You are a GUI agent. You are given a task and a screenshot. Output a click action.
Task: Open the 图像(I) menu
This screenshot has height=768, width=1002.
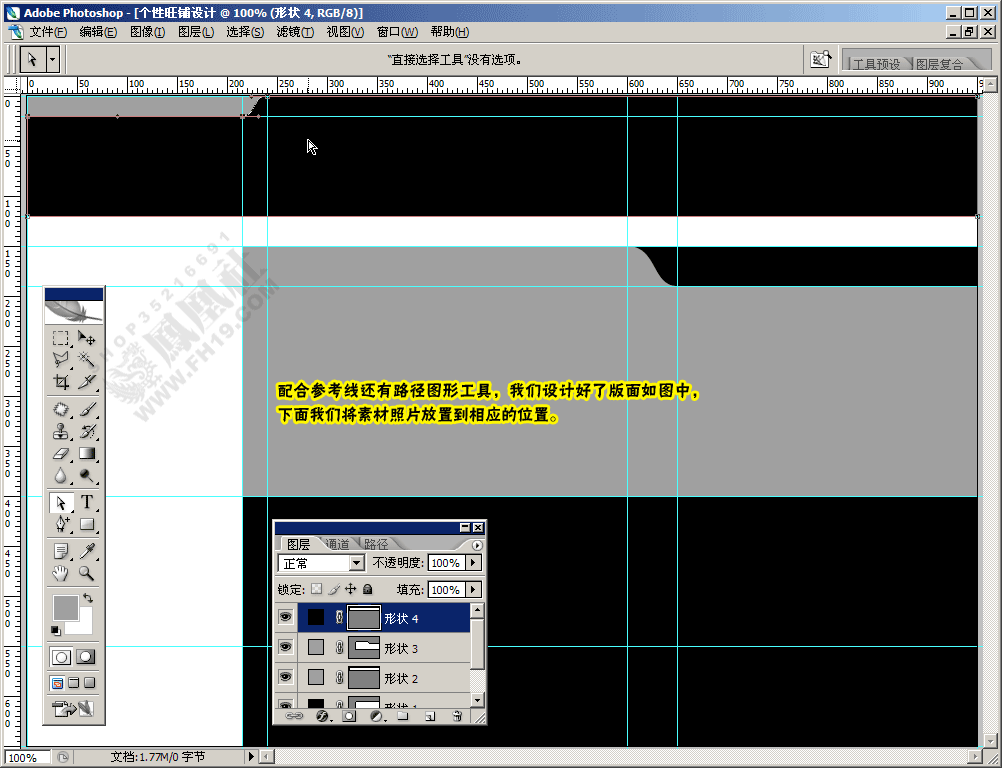(147, 31)
